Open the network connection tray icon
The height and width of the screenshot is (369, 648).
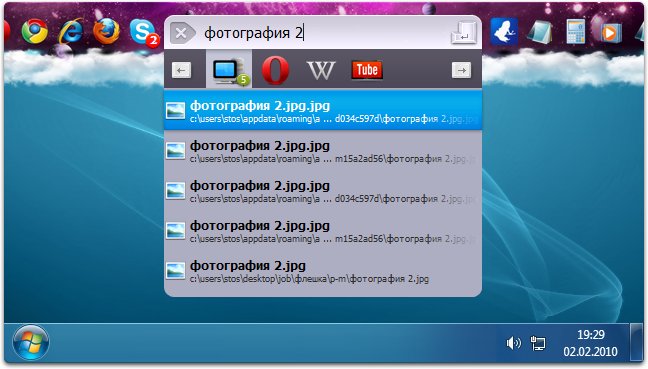coord(538,343)
